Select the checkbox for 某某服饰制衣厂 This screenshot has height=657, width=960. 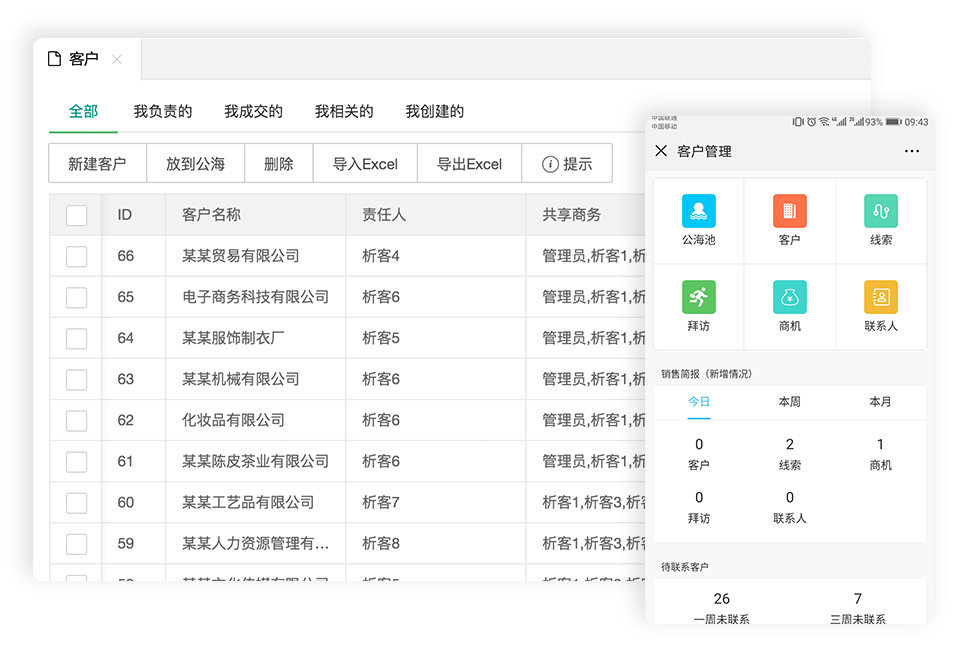[x=76, y=338]
